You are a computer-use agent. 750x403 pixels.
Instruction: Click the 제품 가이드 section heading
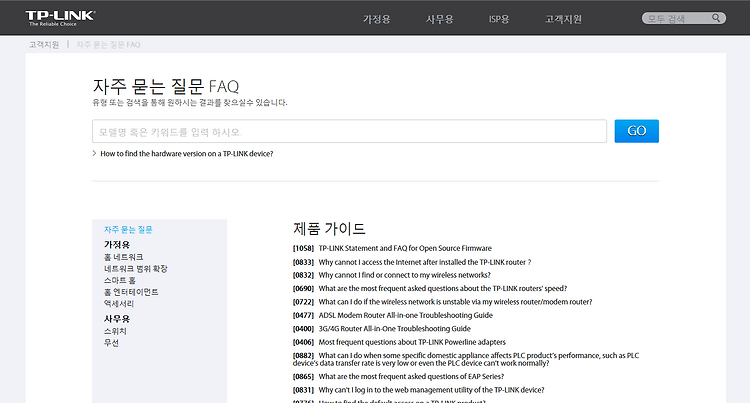coord(329,229)
